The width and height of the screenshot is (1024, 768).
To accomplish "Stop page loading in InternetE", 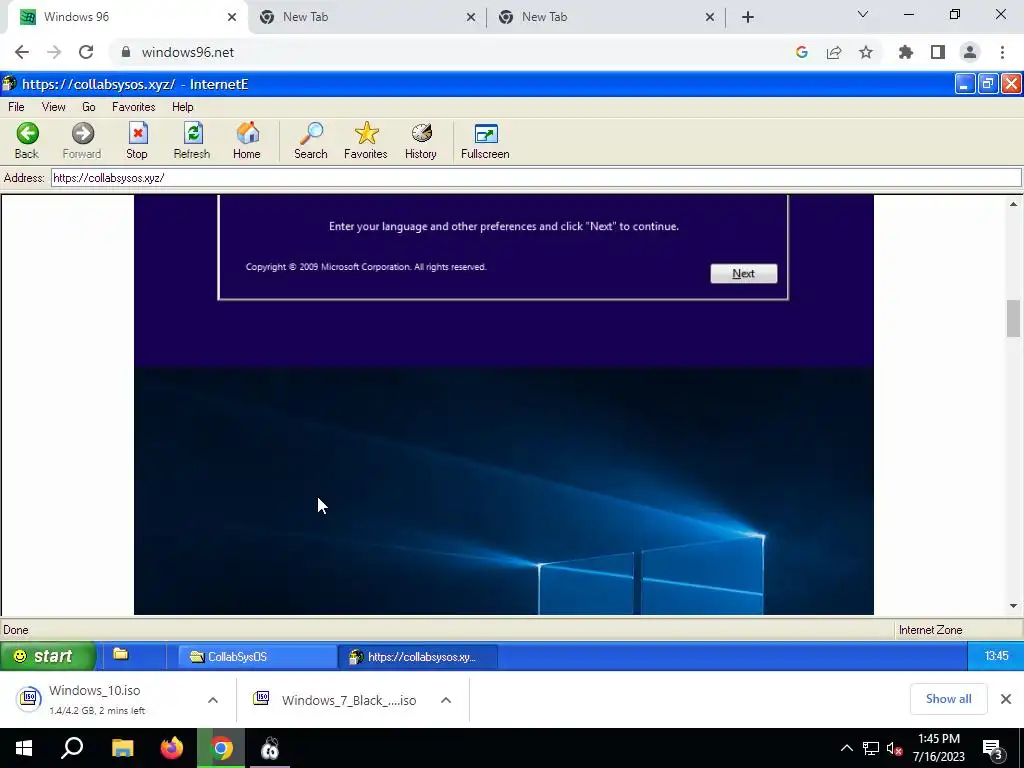I will click(x=137, y=140).
